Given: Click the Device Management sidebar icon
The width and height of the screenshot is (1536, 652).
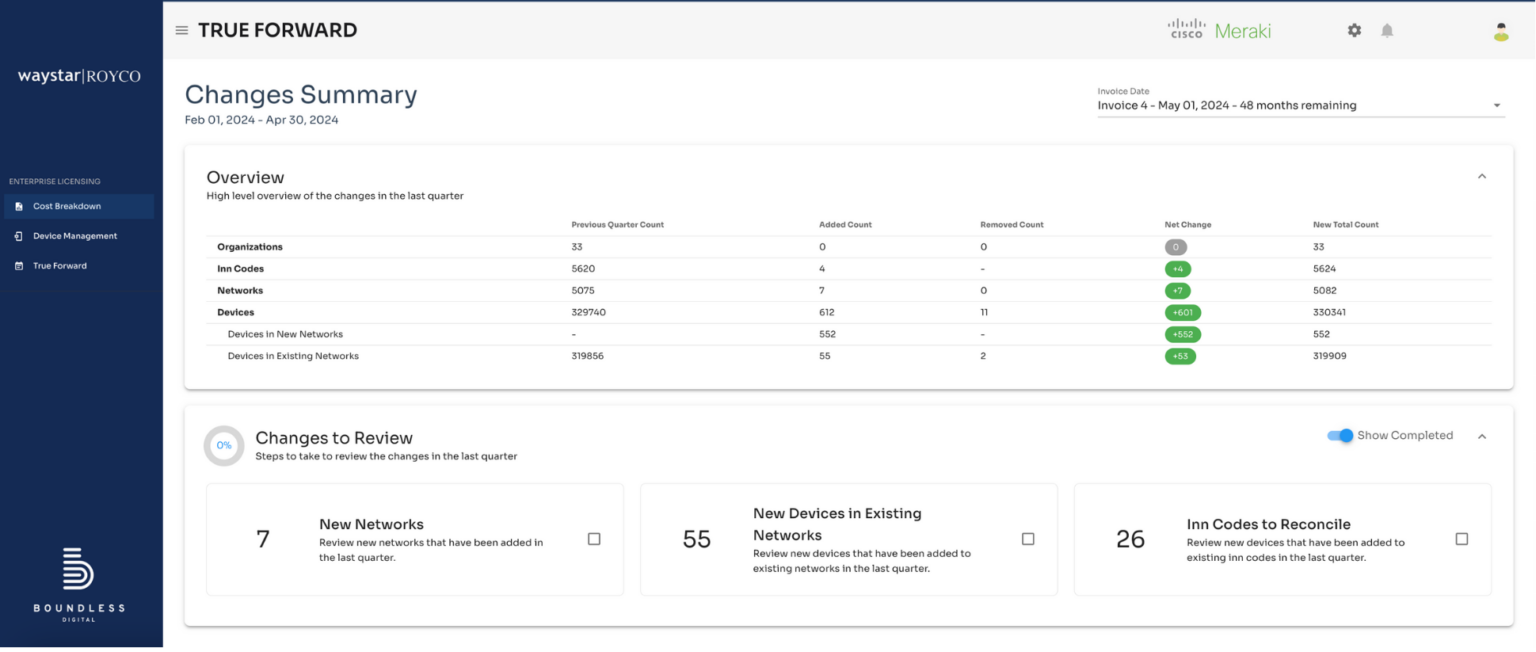Looking at the screenshot, I should tap(17, 236).
